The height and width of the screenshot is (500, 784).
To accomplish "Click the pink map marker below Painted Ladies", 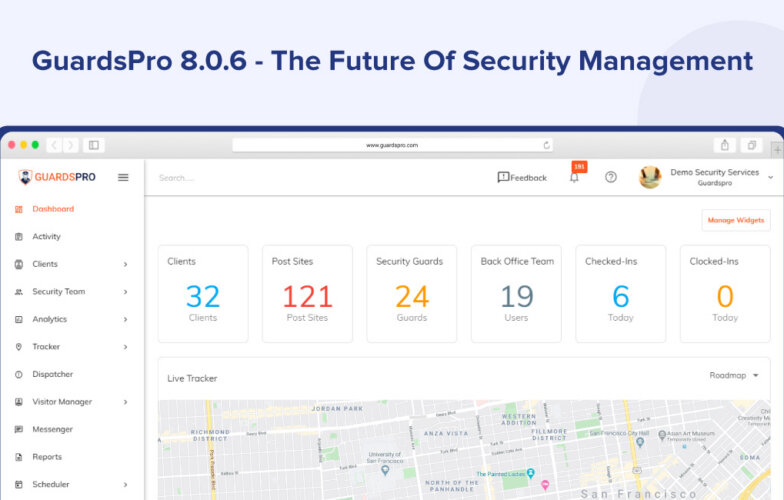I will coord(545,484).
